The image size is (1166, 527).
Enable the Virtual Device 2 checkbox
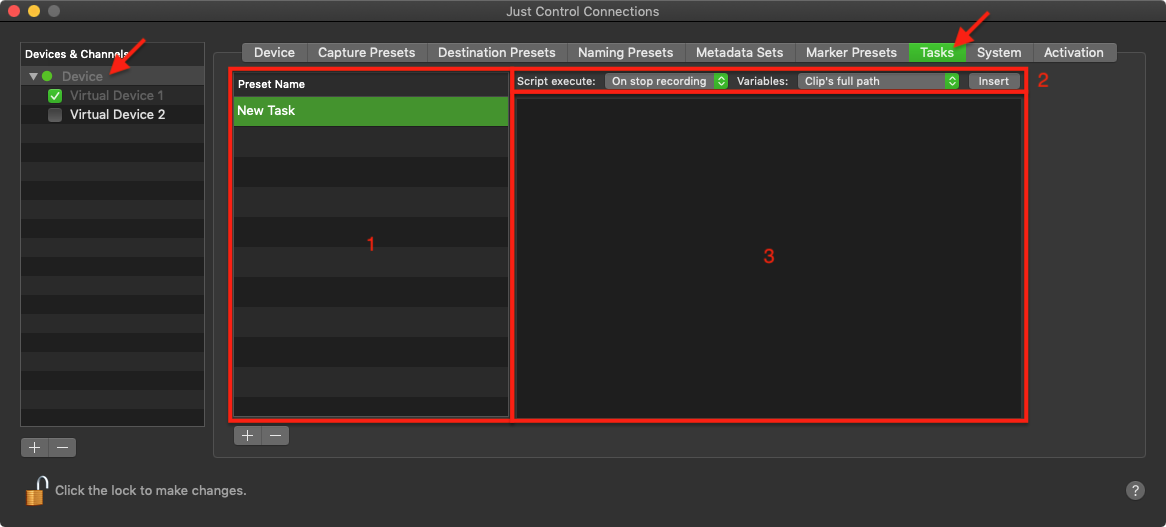[x=54, y=115]
